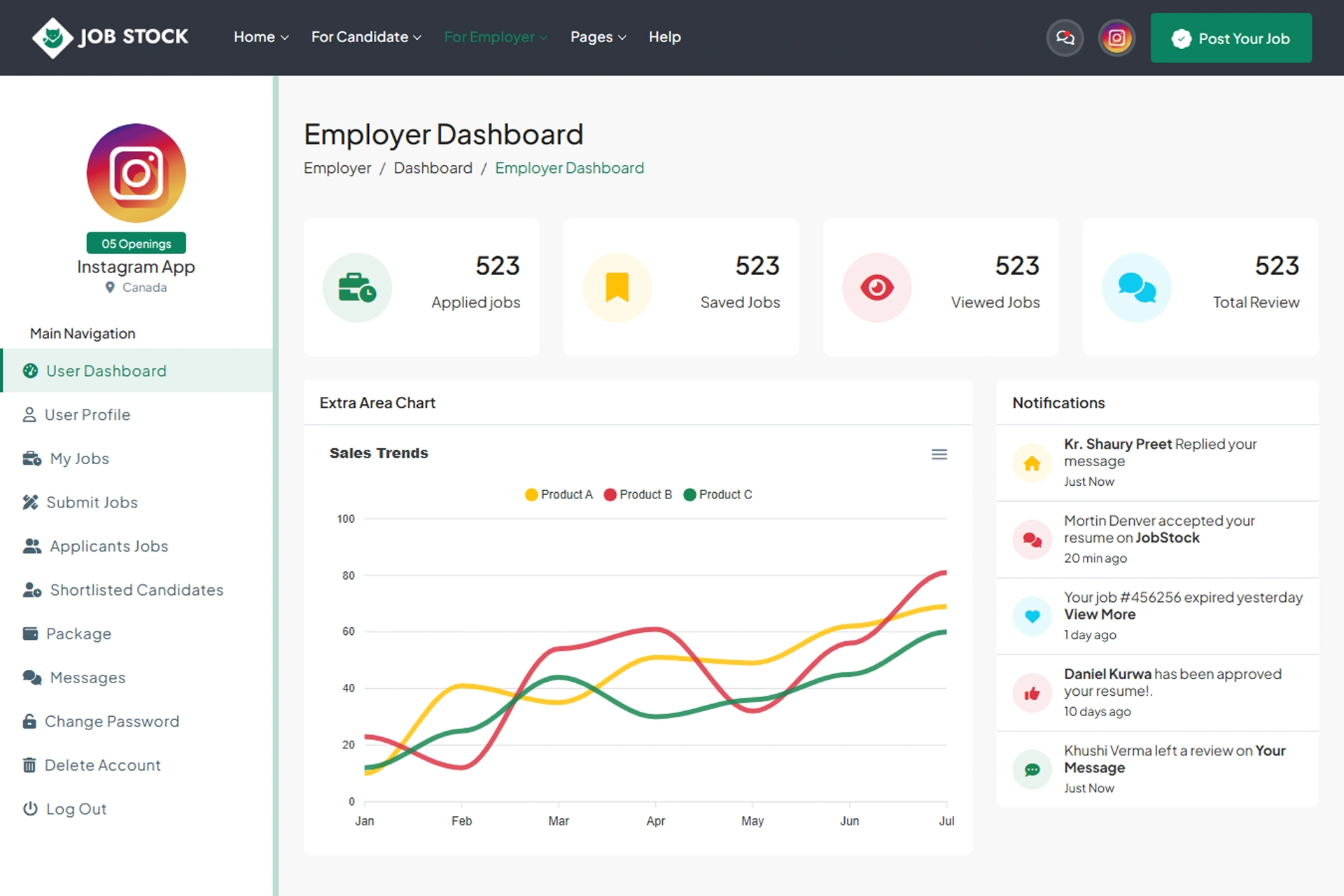Click the Notifications panel heading
The image size is (1344, 896).
point(1058,403)
